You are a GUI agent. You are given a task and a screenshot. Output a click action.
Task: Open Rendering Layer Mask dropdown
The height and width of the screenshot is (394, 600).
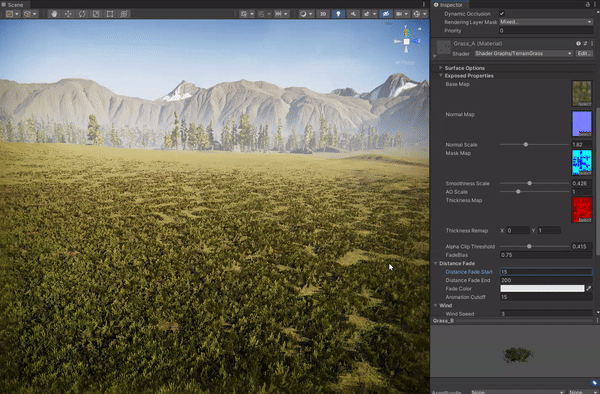(x=546, y=22)
